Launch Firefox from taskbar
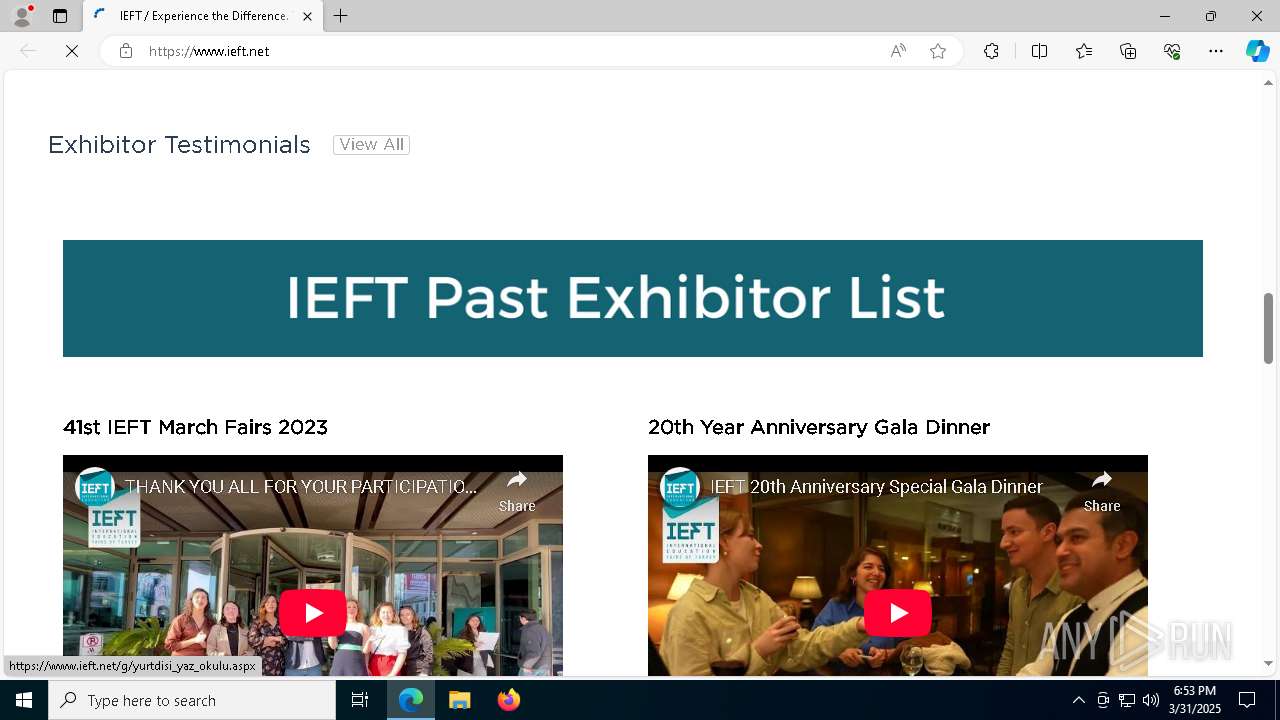Screen dimensions: 1280x720 point(508,700)
